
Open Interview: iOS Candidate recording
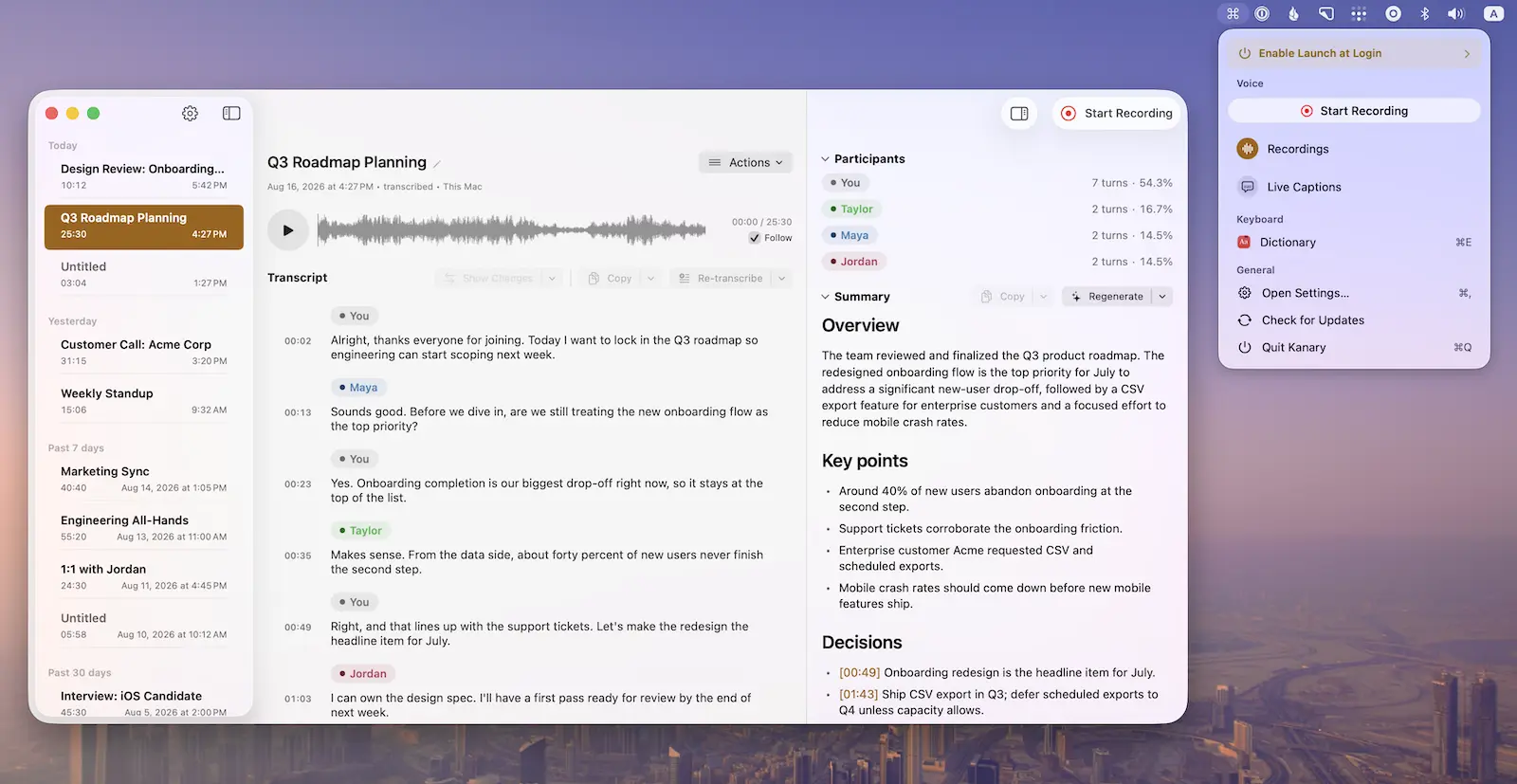144,703
